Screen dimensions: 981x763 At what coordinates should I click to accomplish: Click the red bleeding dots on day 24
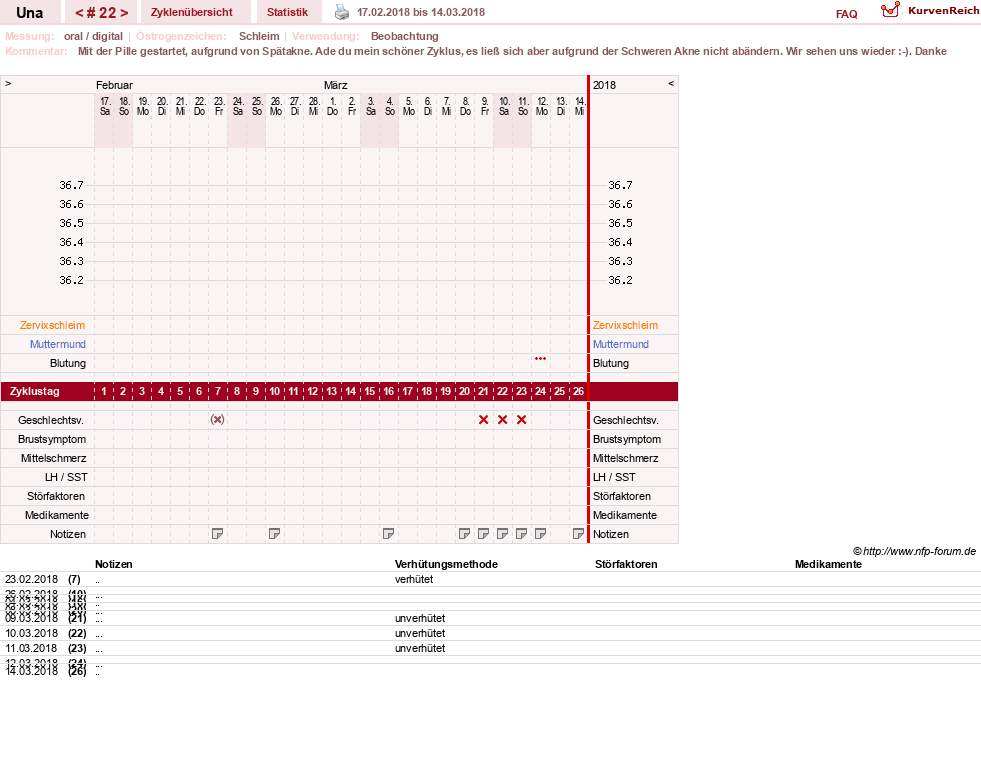[x=541, y=358]
